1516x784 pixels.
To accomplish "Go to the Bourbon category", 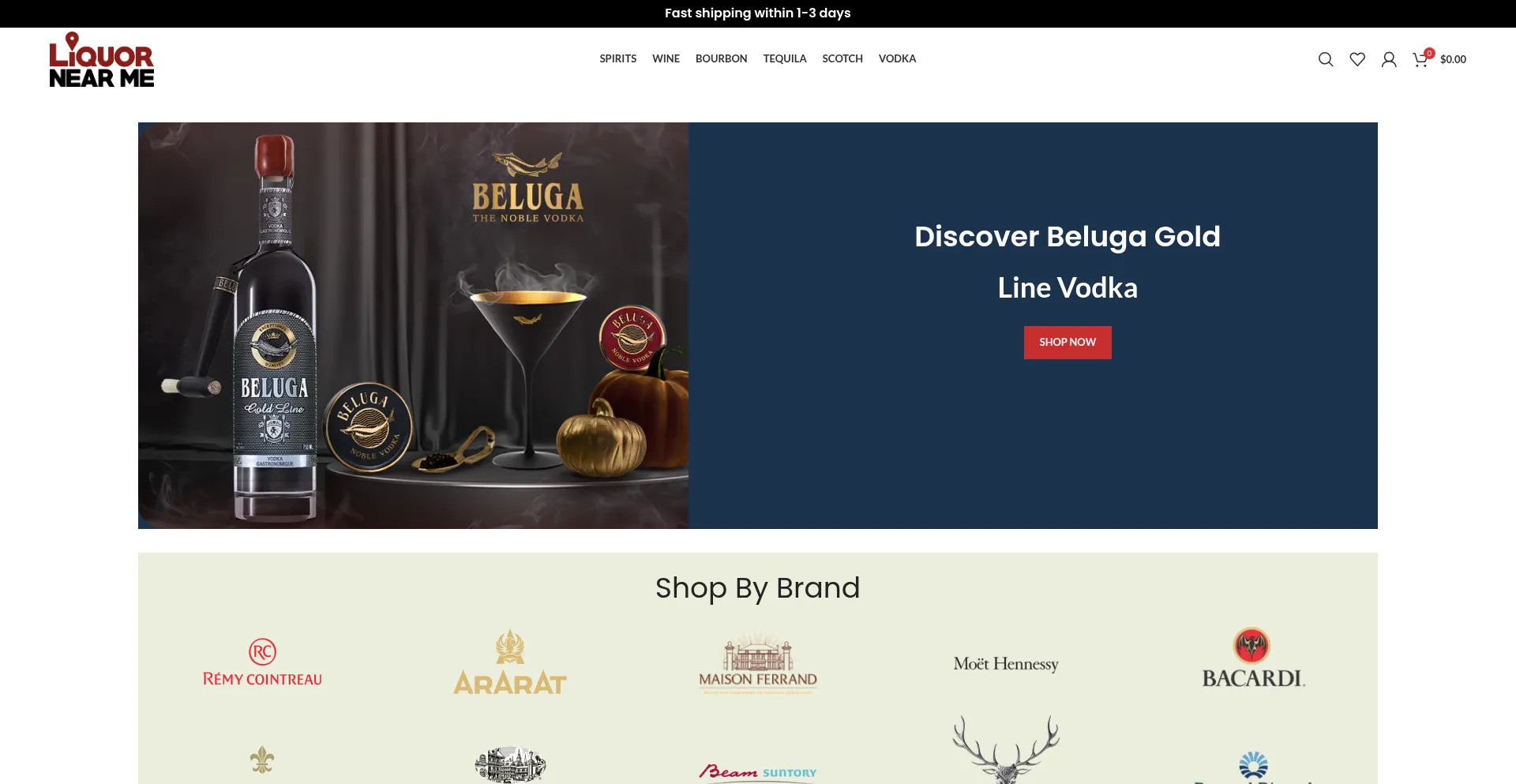I will pyautogui.click(x=721, y=59).
